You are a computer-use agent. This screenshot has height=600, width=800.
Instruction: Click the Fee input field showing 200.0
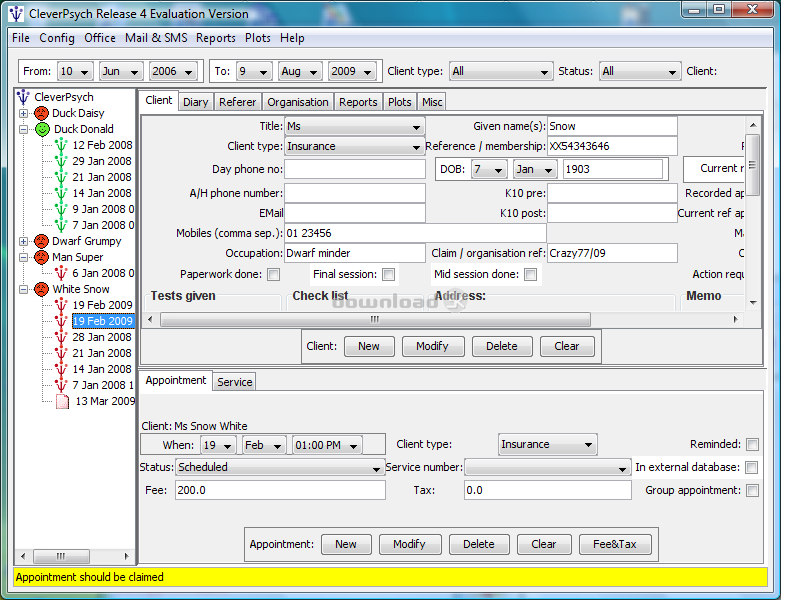click(x=280, y=490)
